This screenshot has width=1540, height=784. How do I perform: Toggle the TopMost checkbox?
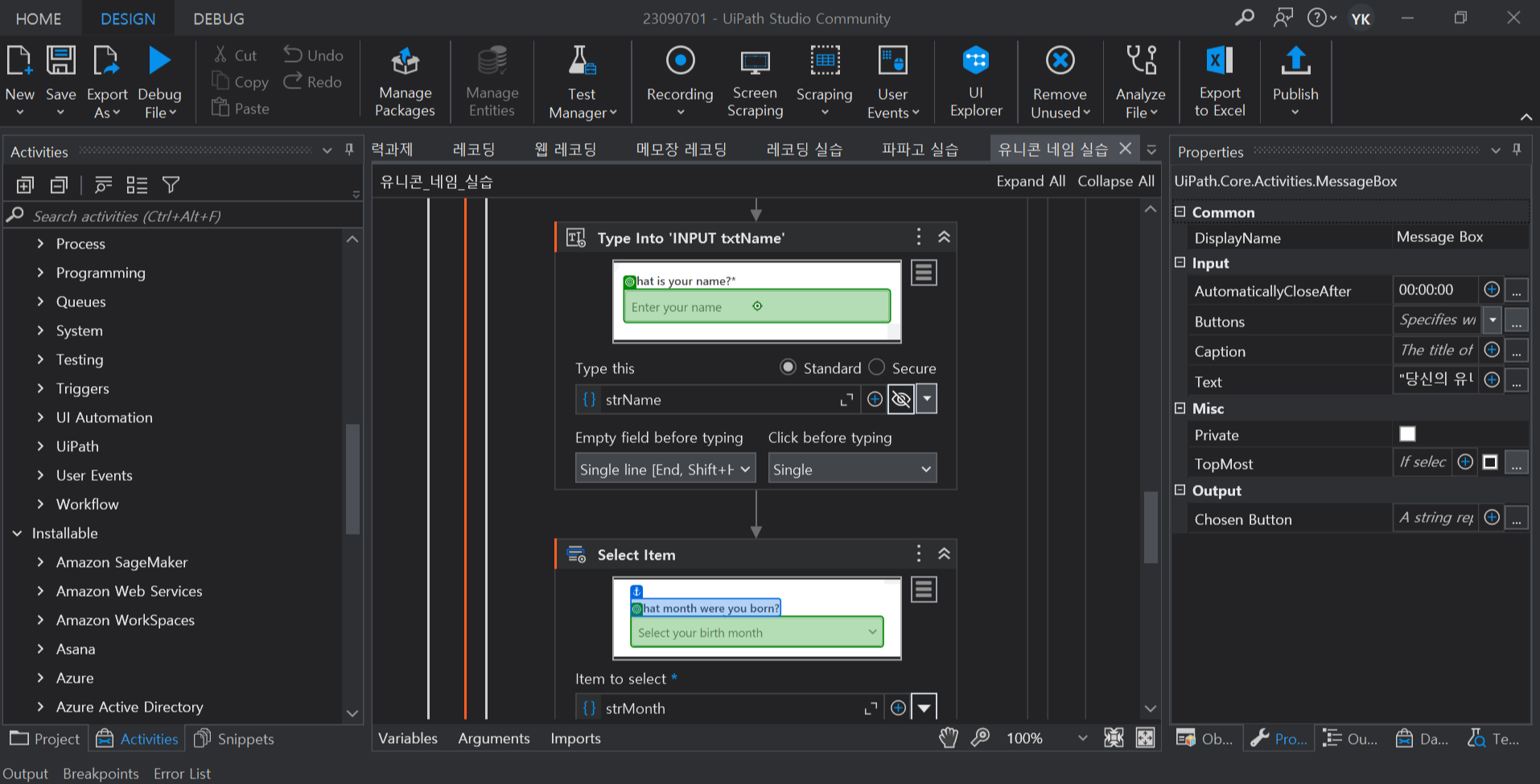click(1490, 462)
